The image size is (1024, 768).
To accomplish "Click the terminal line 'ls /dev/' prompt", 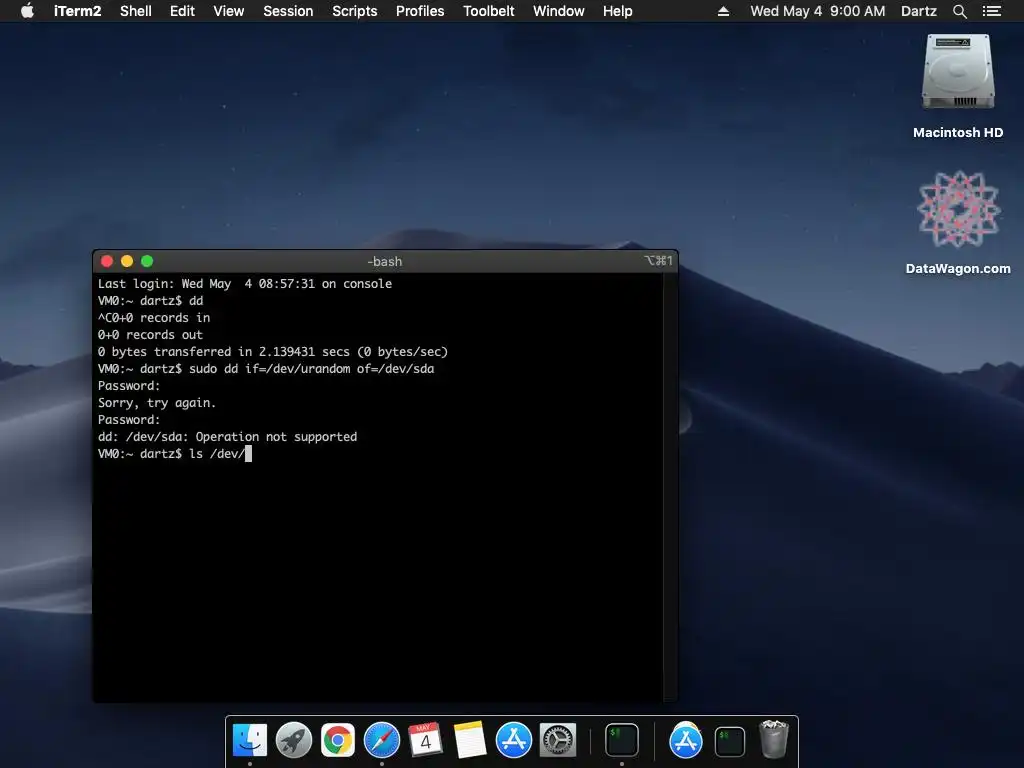I will point(174,453).
